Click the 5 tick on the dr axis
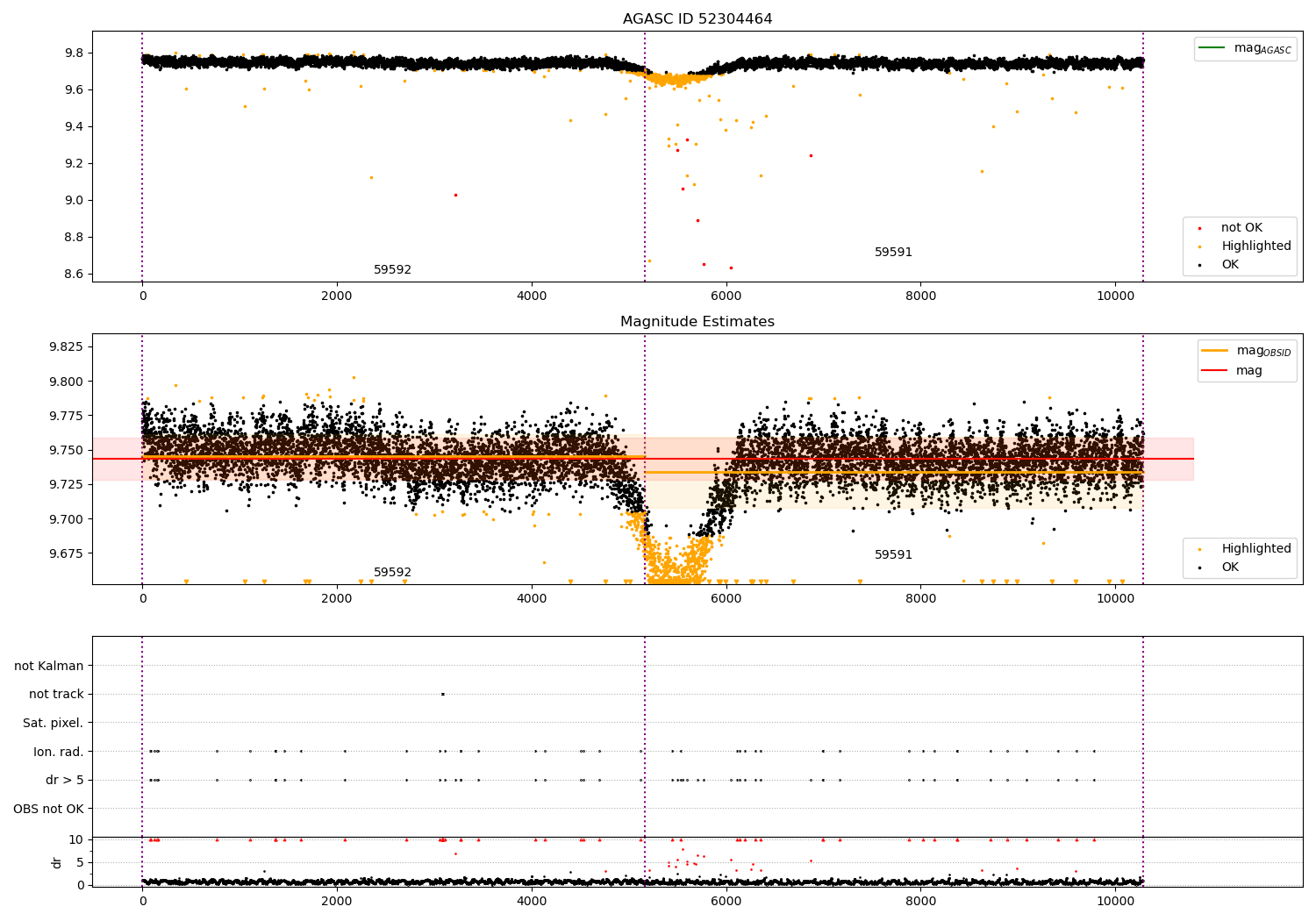 point(81,863)
